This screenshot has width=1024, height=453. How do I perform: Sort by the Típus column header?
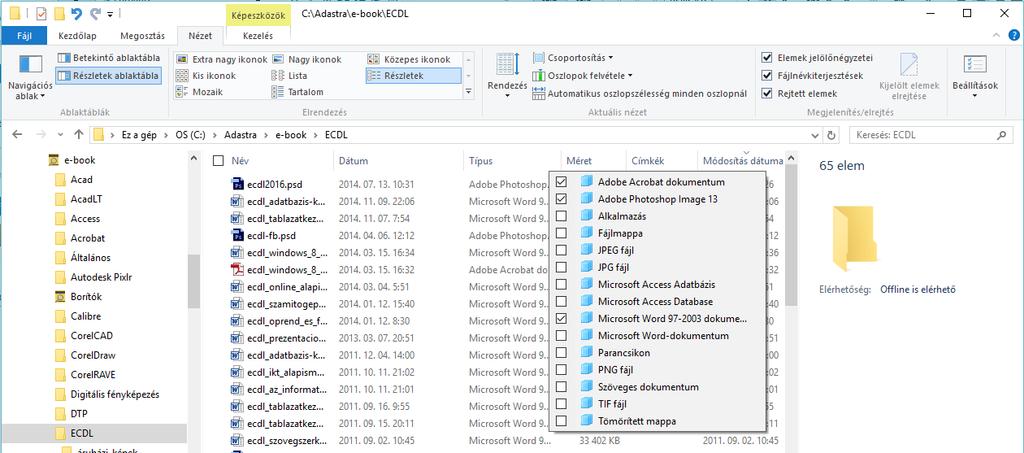(x=481, y=161)
